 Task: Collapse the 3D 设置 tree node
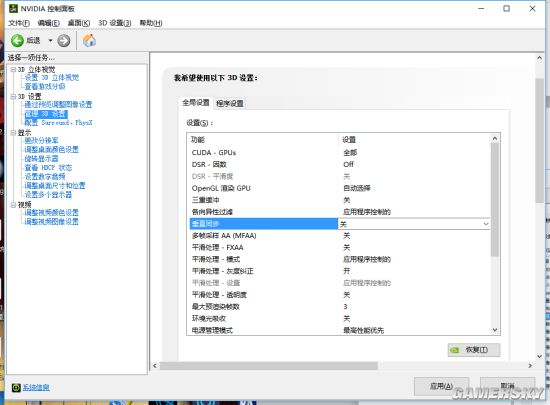pyautogui.click(x=13, y=96)
